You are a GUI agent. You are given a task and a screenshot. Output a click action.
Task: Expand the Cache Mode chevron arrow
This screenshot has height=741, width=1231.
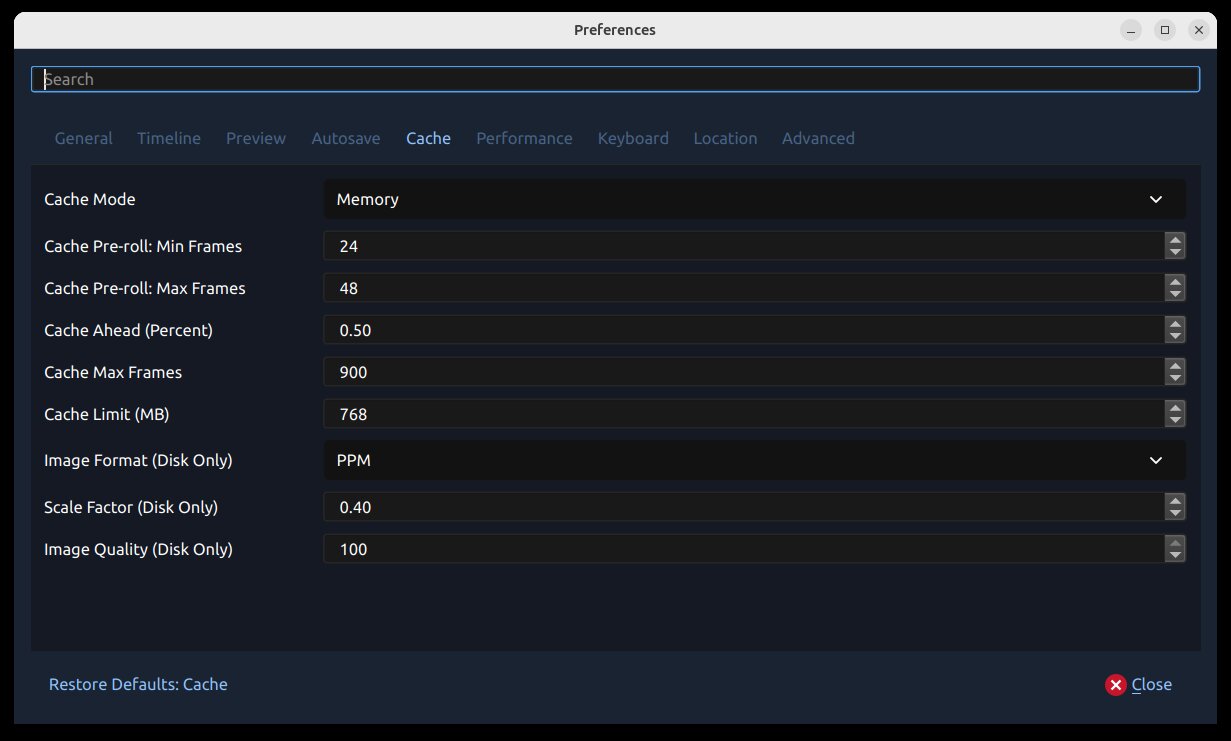[x=1156, y=199]
